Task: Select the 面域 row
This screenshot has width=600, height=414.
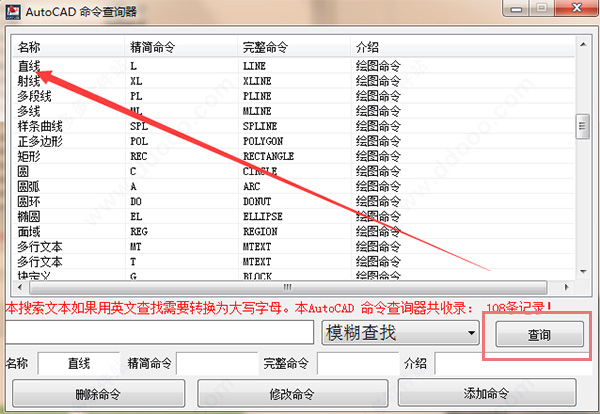Action: (293, 231)
